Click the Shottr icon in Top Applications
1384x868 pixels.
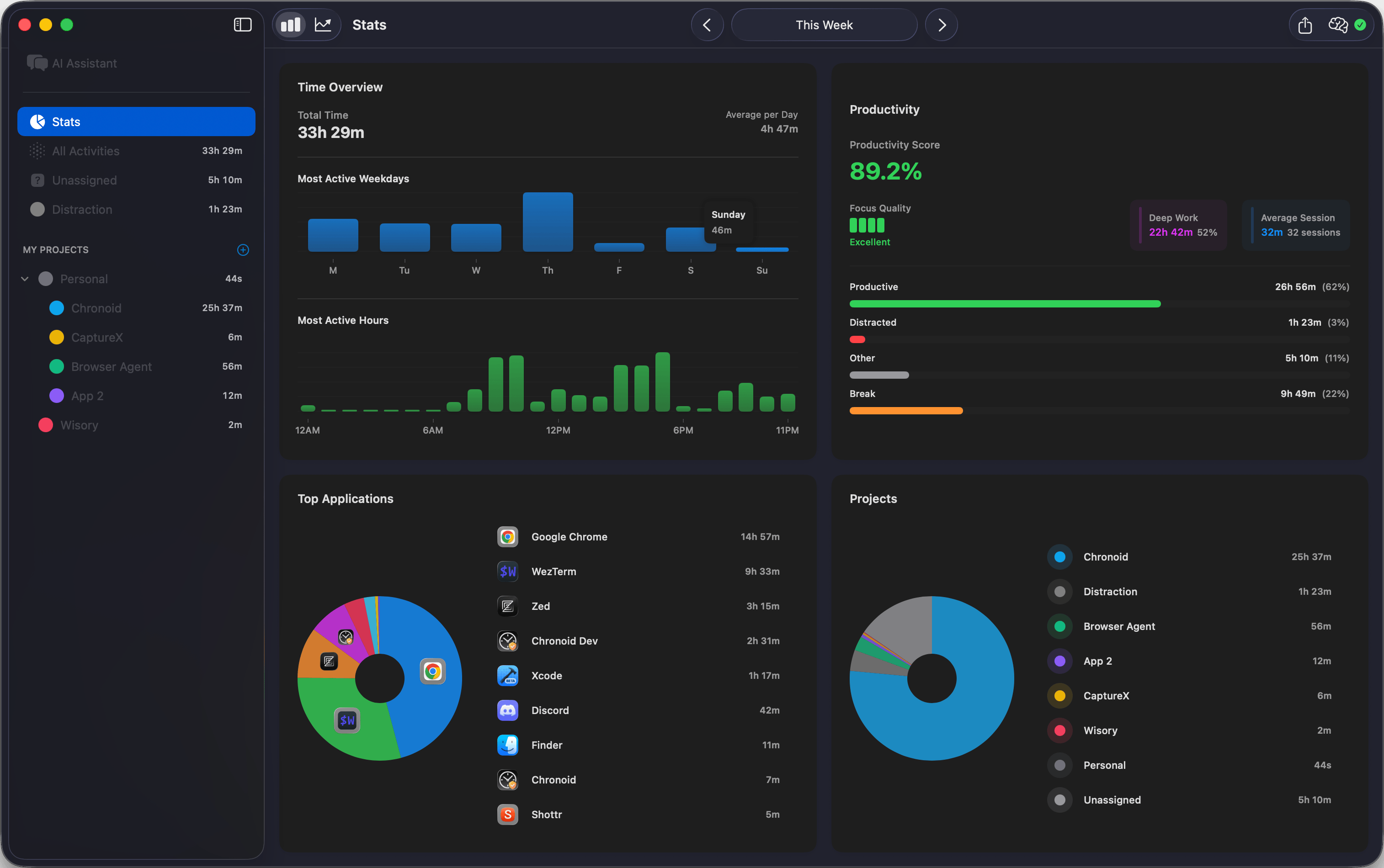coord(507,814)
